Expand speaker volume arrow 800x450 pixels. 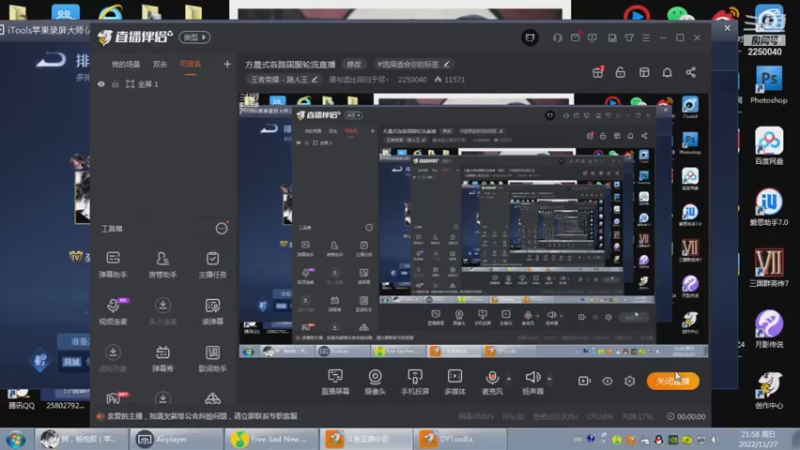pyautogui.click(x=549, y=379)
